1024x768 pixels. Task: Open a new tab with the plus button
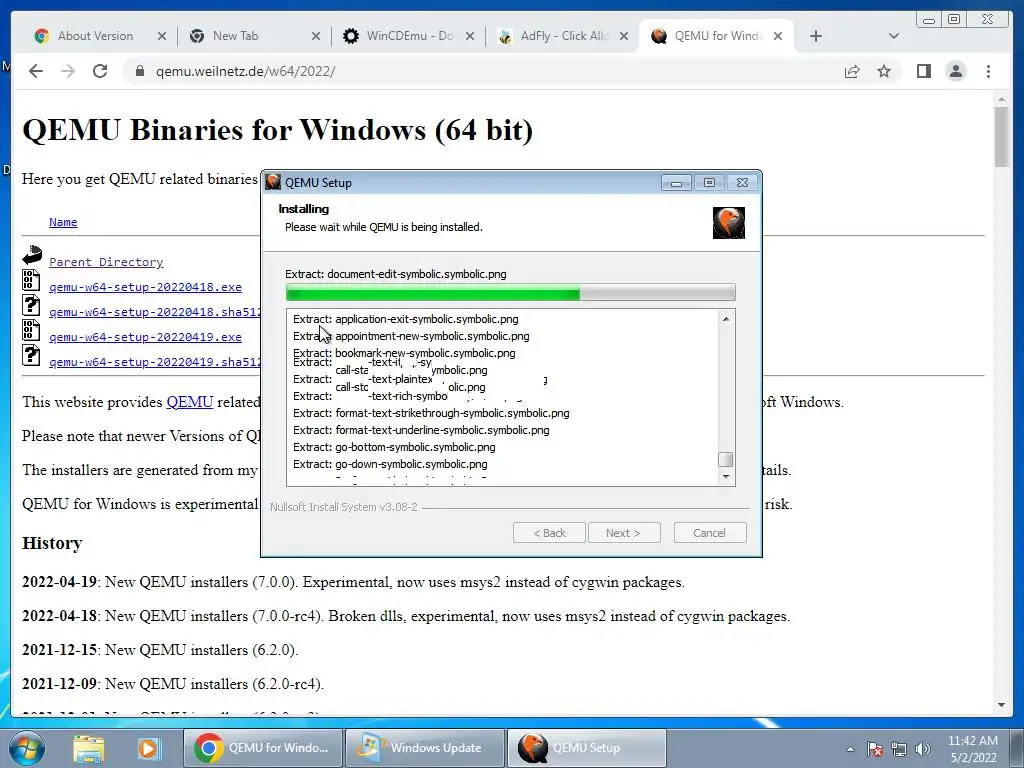816,36
